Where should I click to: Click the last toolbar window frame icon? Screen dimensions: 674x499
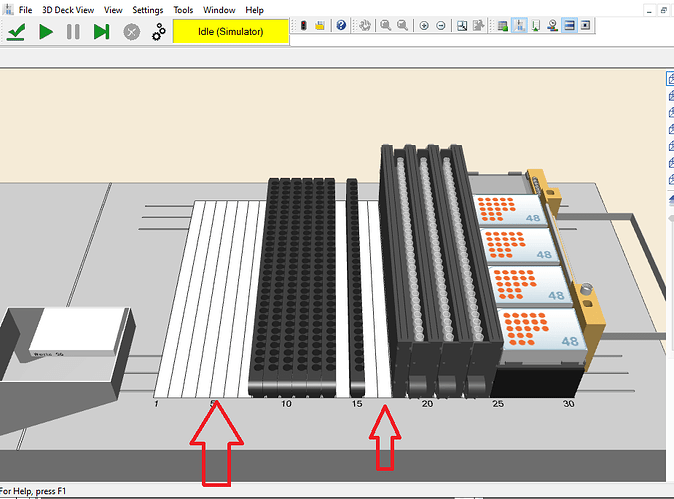point(585,26)
